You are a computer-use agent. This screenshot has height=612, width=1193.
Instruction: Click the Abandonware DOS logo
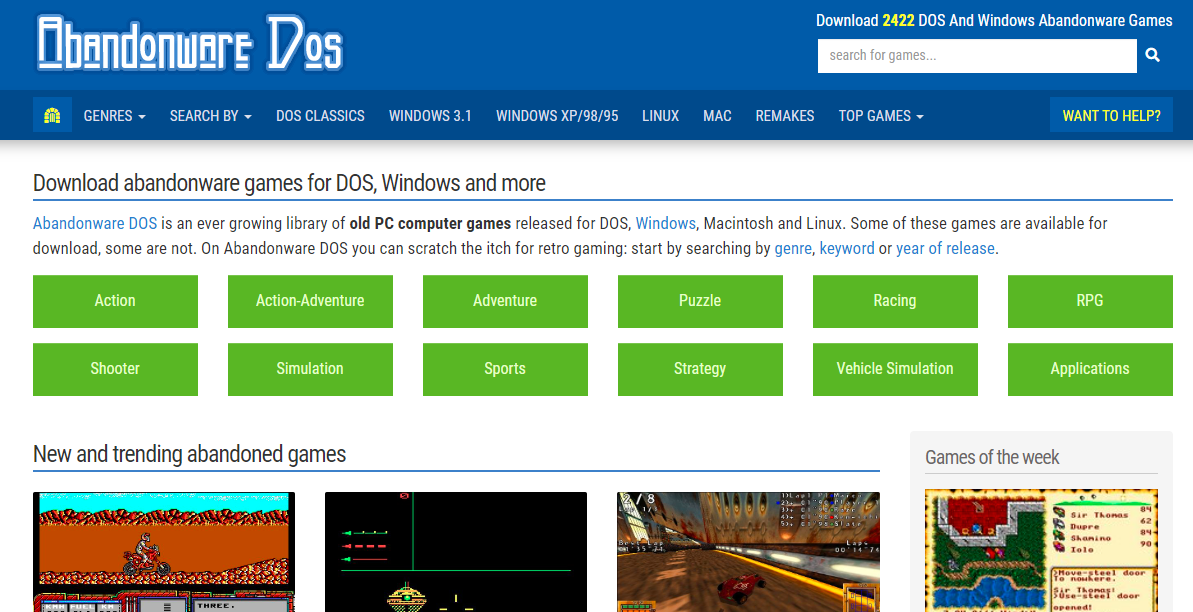click(x=189, y=44)
